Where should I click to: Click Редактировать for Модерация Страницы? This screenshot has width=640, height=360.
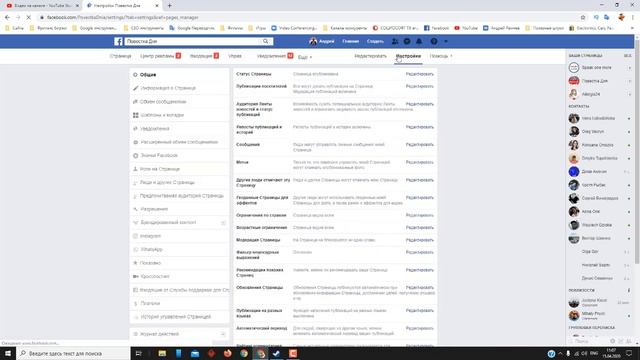click(x=420, y=240)
